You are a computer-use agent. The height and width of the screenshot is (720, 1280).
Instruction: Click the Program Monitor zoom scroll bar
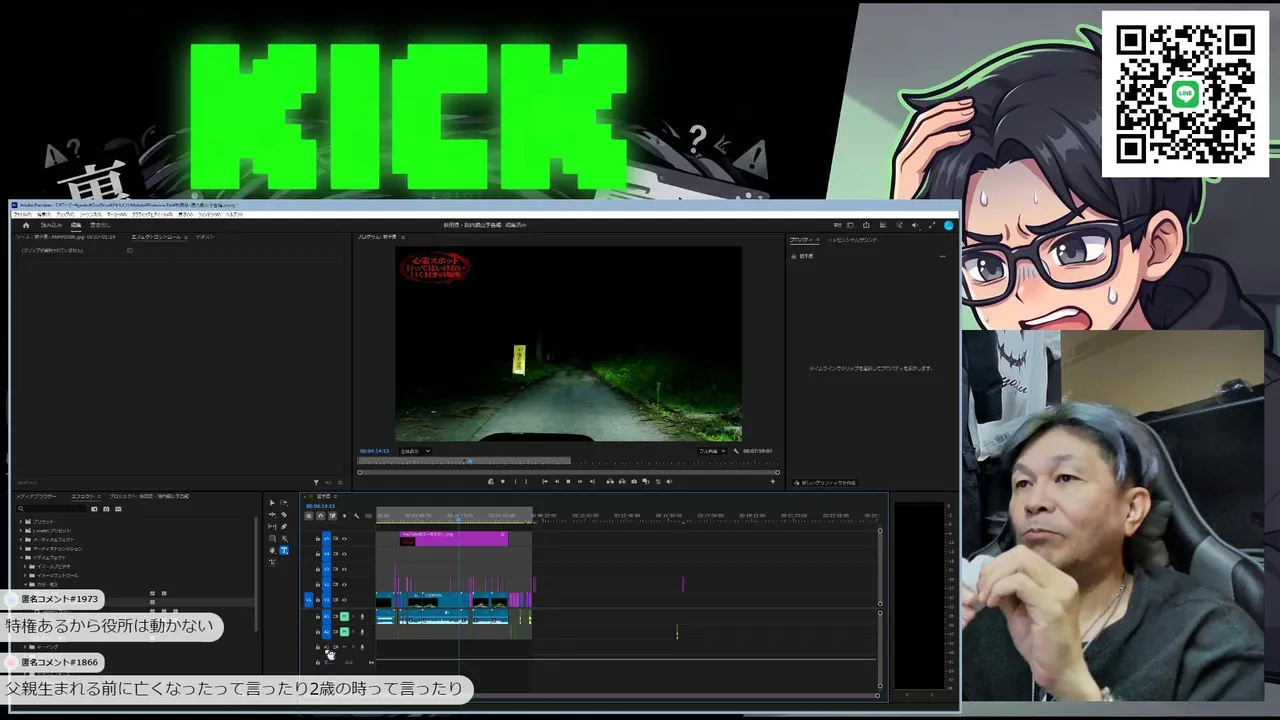(x=568, y=471)
